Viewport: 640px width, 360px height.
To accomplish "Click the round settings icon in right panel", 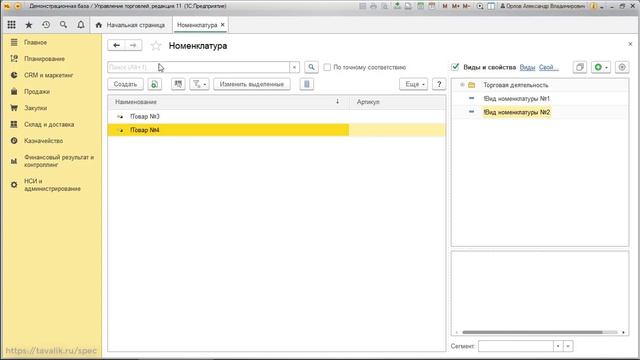I will coord(622,67).
